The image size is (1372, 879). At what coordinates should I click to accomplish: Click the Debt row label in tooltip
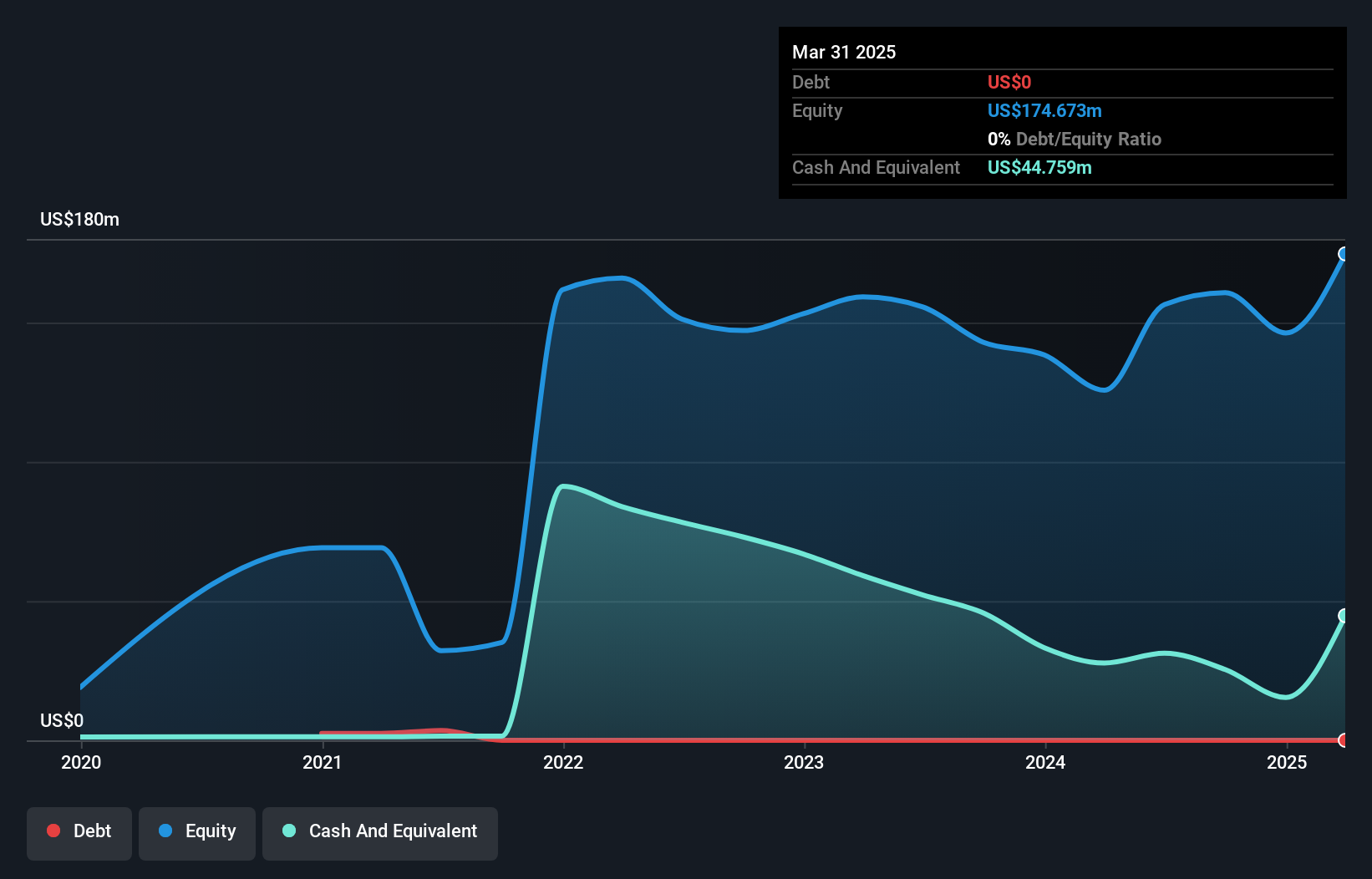810,82
